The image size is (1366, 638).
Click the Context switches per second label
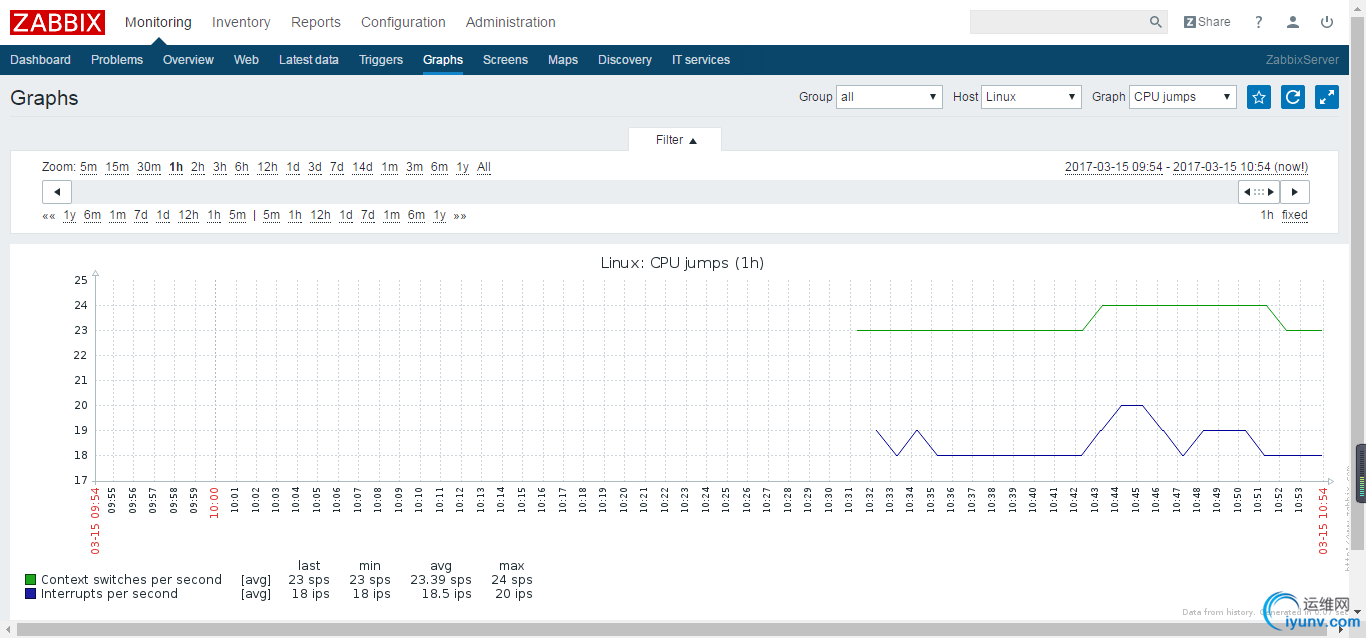tap(131, 580)
